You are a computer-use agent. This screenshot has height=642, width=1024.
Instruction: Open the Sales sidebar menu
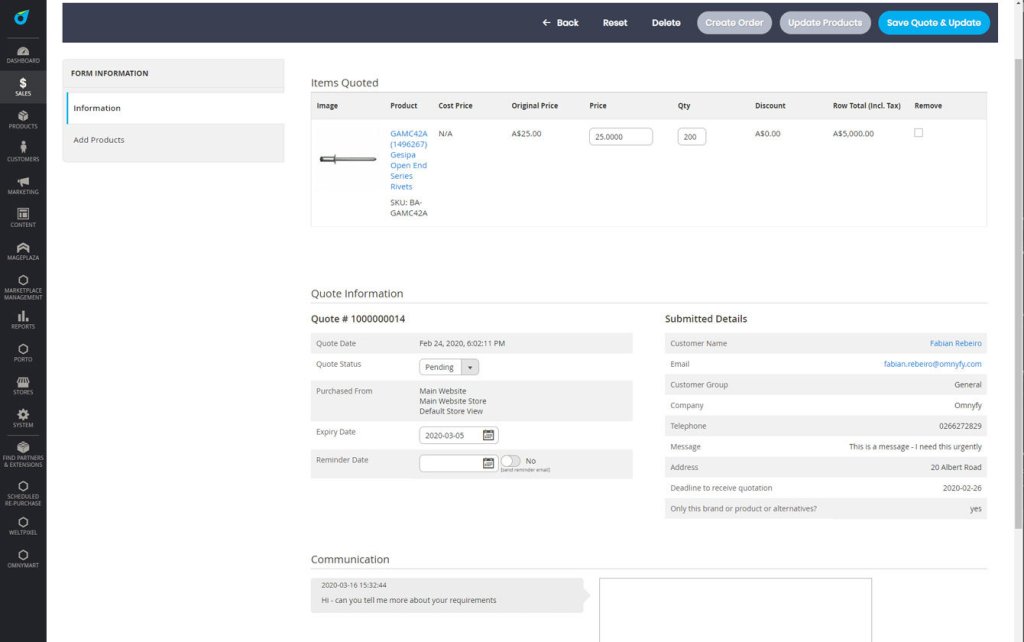tap(23, 87)
